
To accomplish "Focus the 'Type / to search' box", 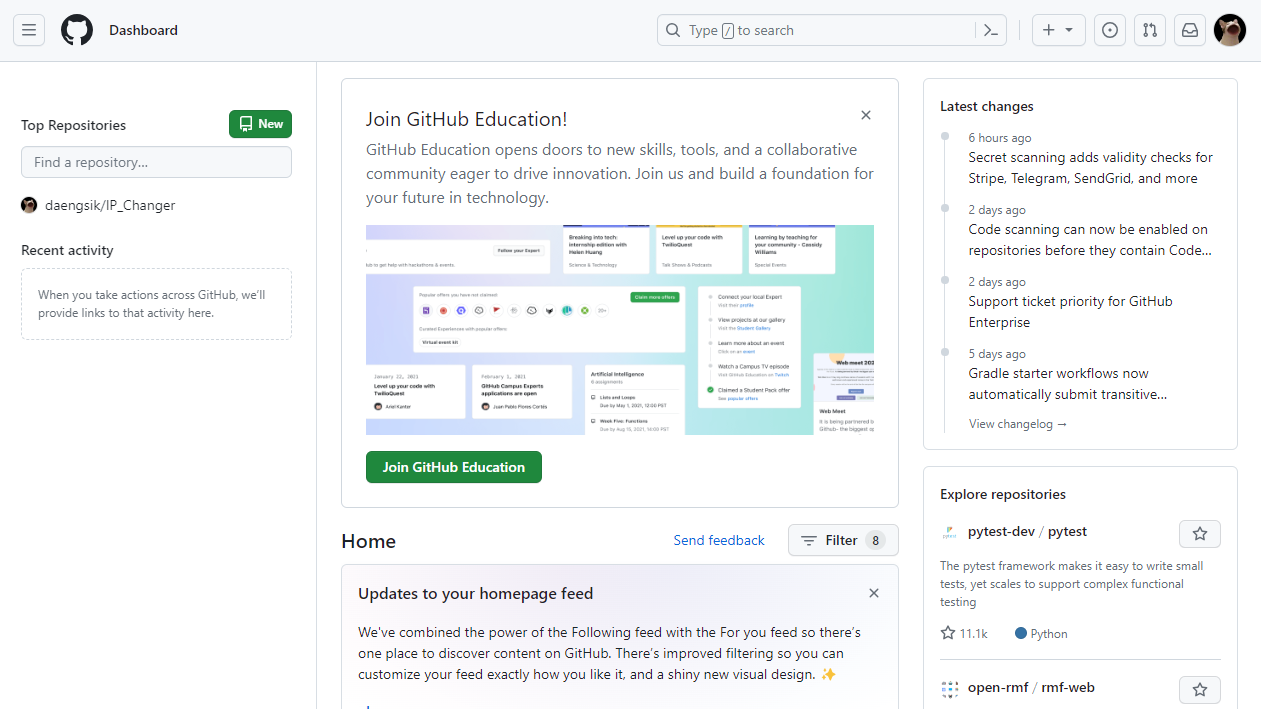I will pos(832,30).
